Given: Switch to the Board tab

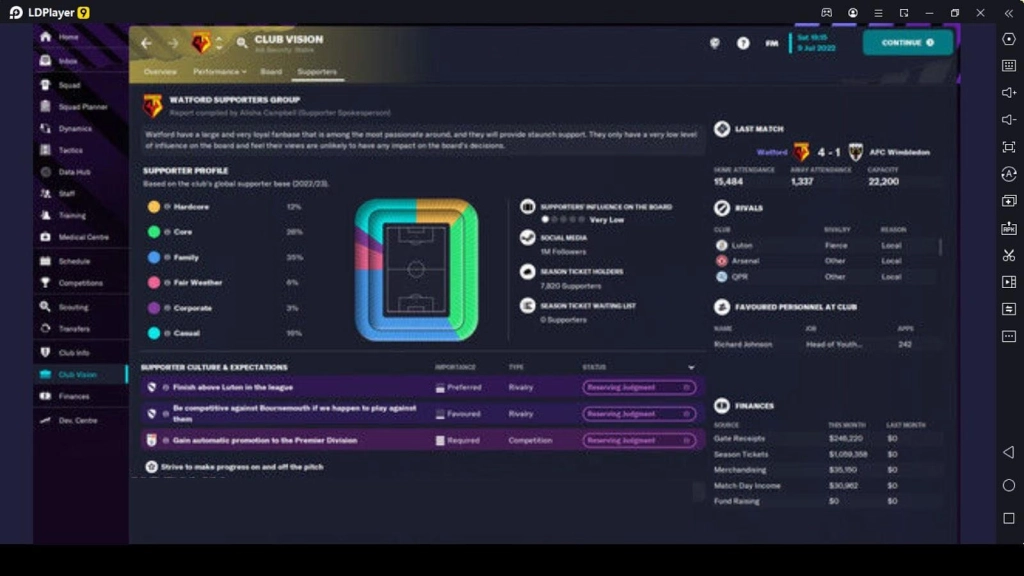Looking at the screenshot, I should (271, 72).
